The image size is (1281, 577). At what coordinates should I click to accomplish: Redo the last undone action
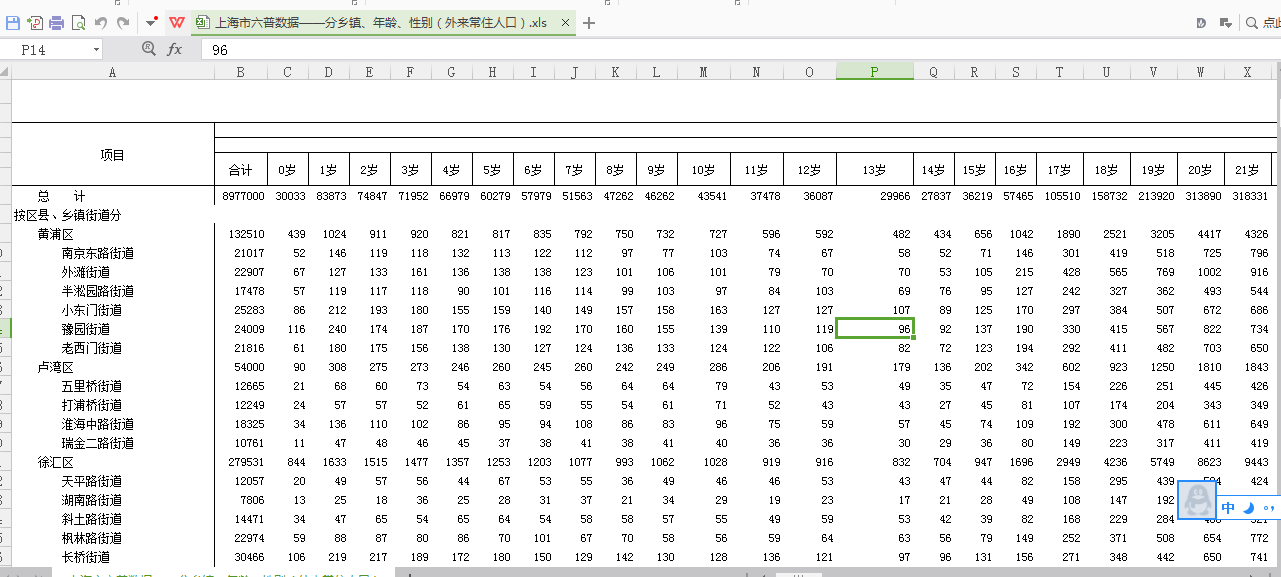tap(123, 23)
